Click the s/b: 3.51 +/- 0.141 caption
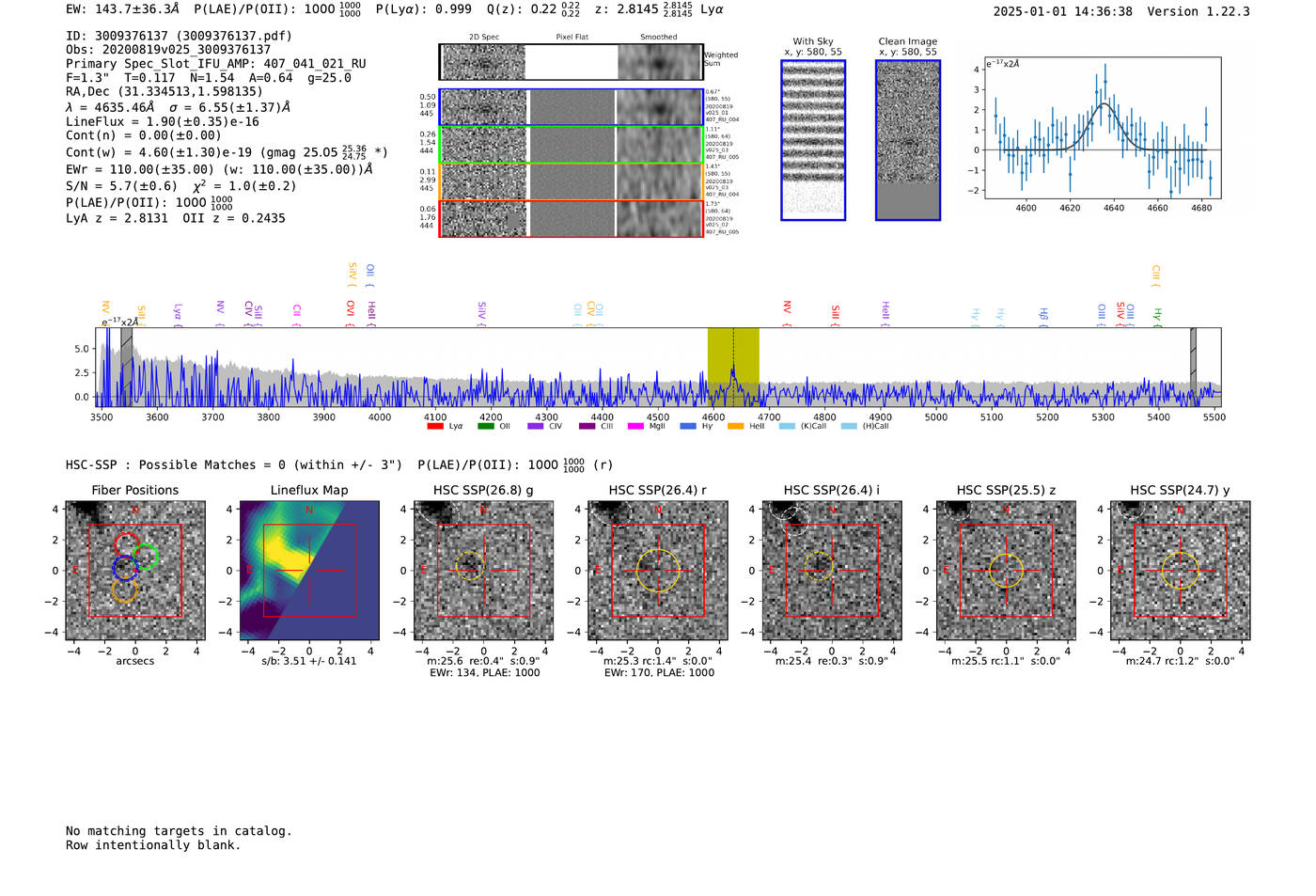The width and height of the screenshot is (1316, 896). pos(309,661)
